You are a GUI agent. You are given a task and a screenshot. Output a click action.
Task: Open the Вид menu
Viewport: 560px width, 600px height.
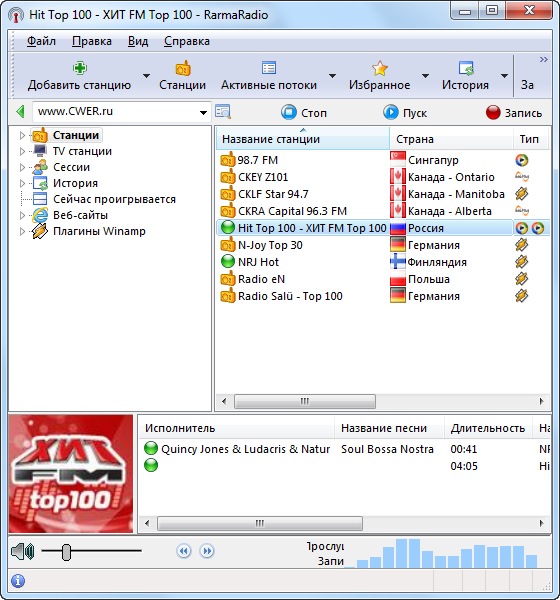pos(138,41)
